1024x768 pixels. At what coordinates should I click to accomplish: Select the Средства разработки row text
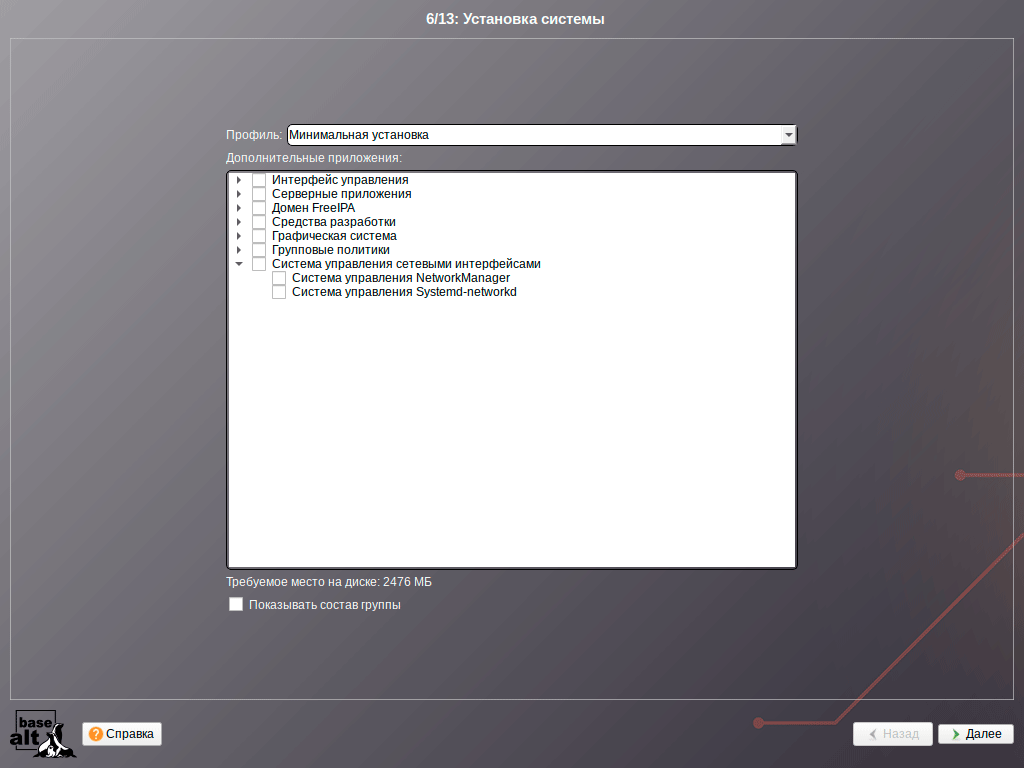click(x=334, y=222)
